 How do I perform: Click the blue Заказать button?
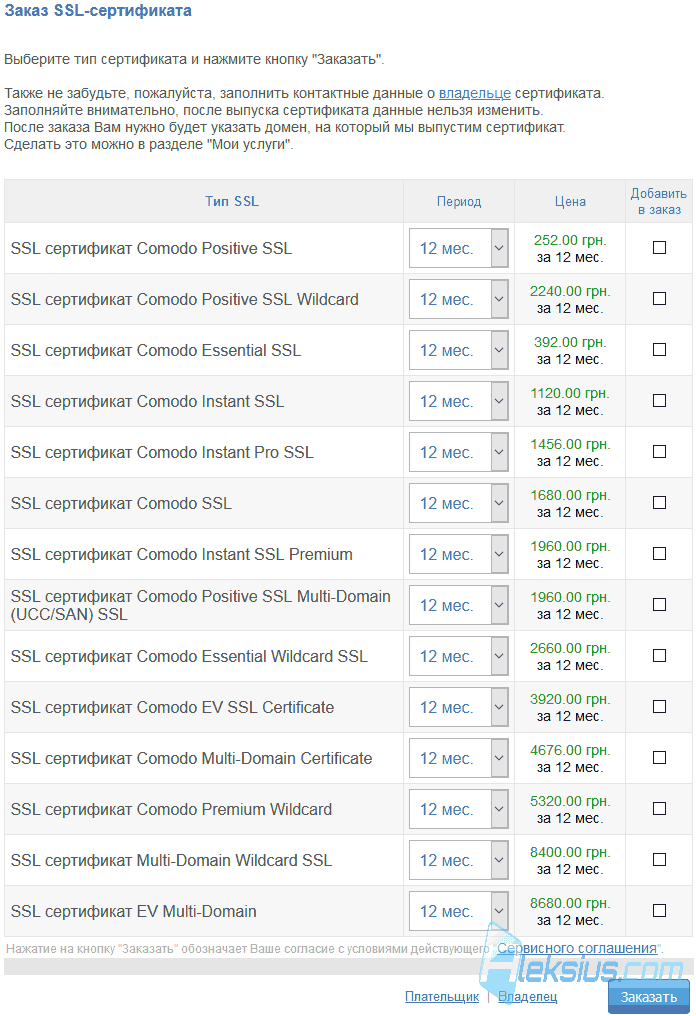click(649, 997)
